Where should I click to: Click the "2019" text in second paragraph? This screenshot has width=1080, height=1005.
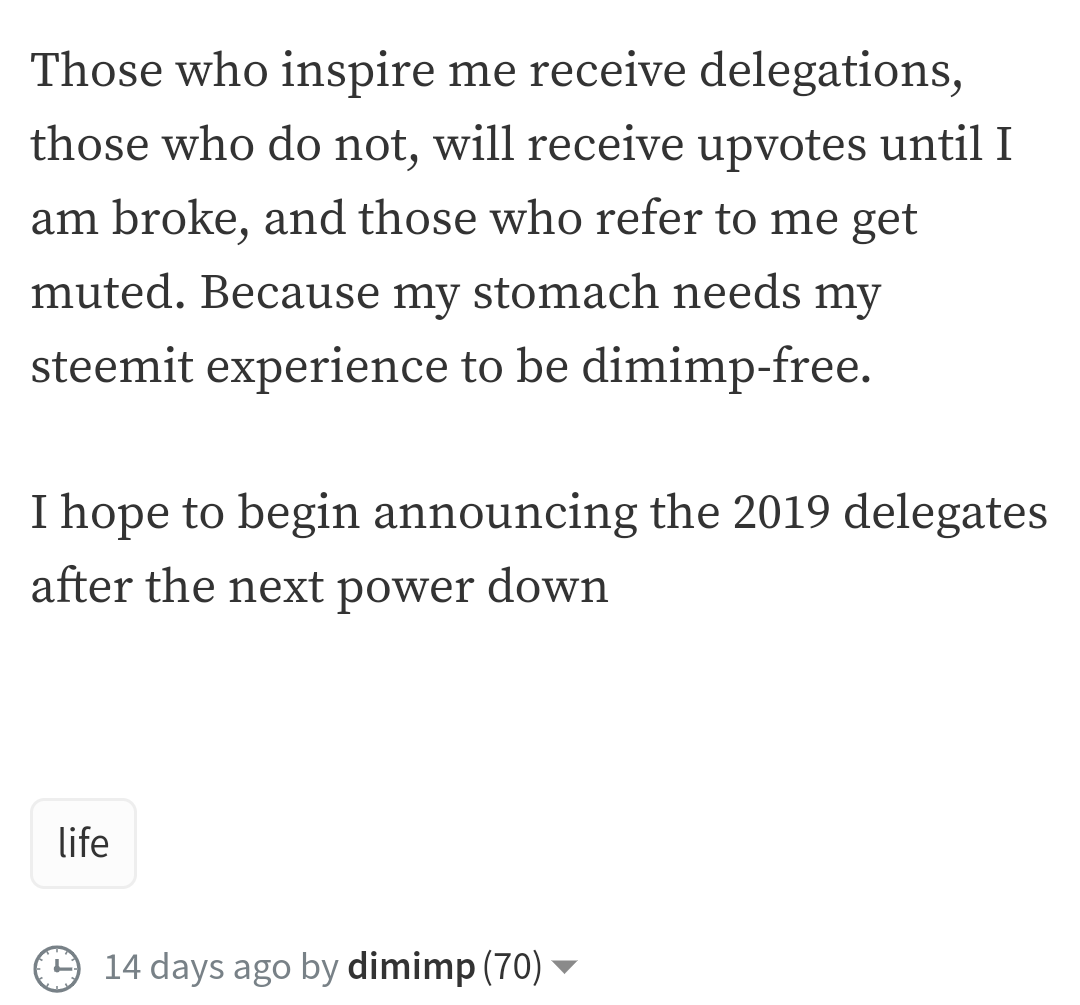tap(781, 513)
